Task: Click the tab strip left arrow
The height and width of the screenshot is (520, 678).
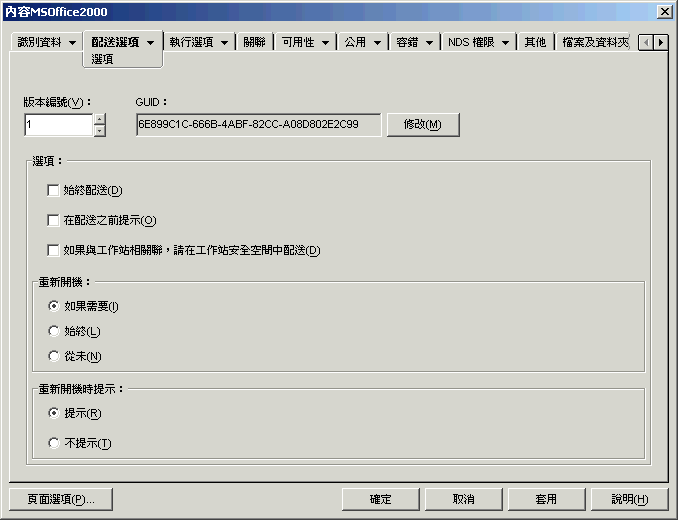Action: (x=646, y=43)
